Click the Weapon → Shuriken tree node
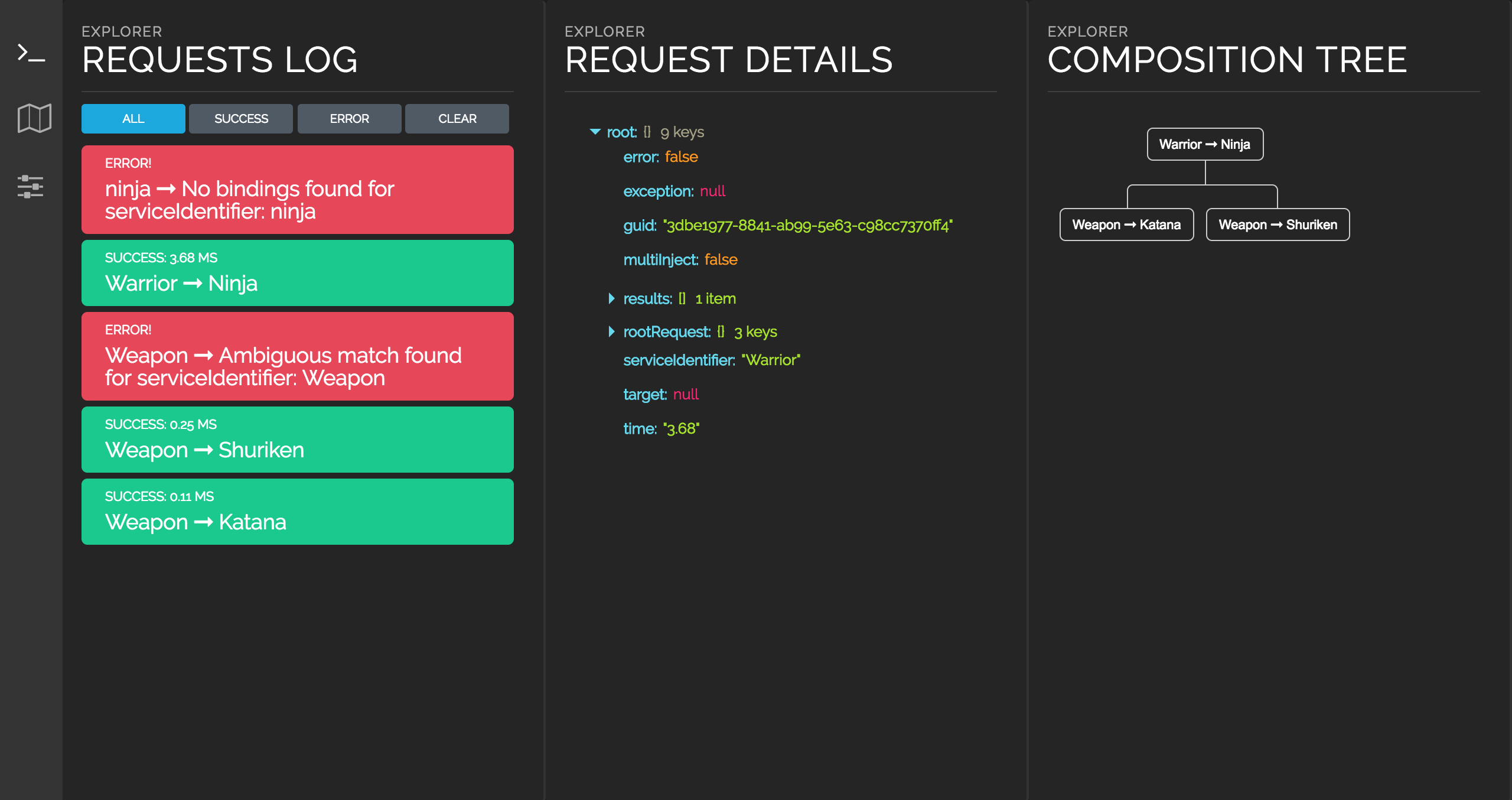 click(x=1278, y=225)
